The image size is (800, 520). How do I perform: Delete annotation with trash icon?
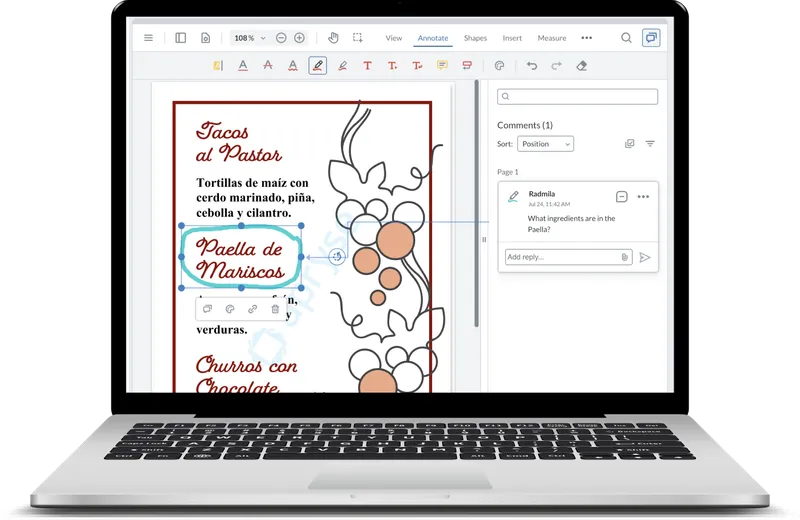tap(276, 309)
